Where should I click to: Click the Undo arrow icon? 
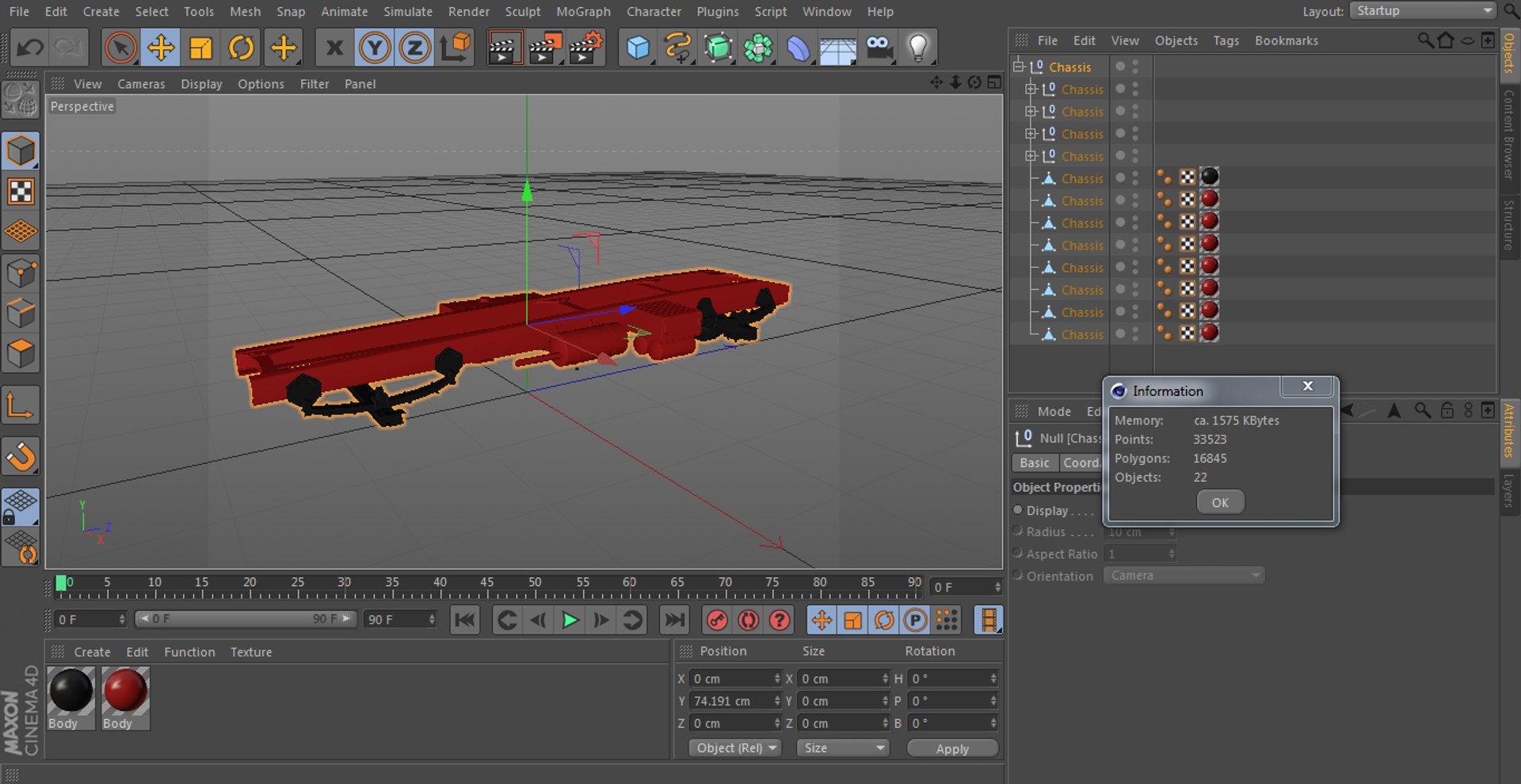(x=30, y=48)
